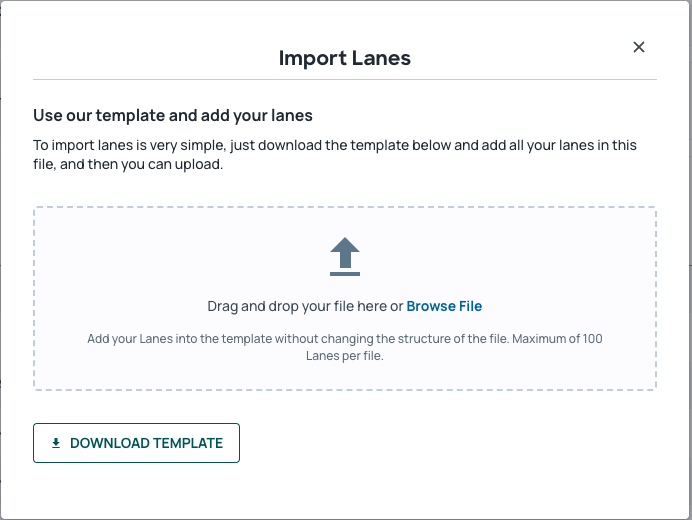Screen dimensions: 692x520
Task: Select the Import Lanes dialog title
Action: click(x=345, y=58)
